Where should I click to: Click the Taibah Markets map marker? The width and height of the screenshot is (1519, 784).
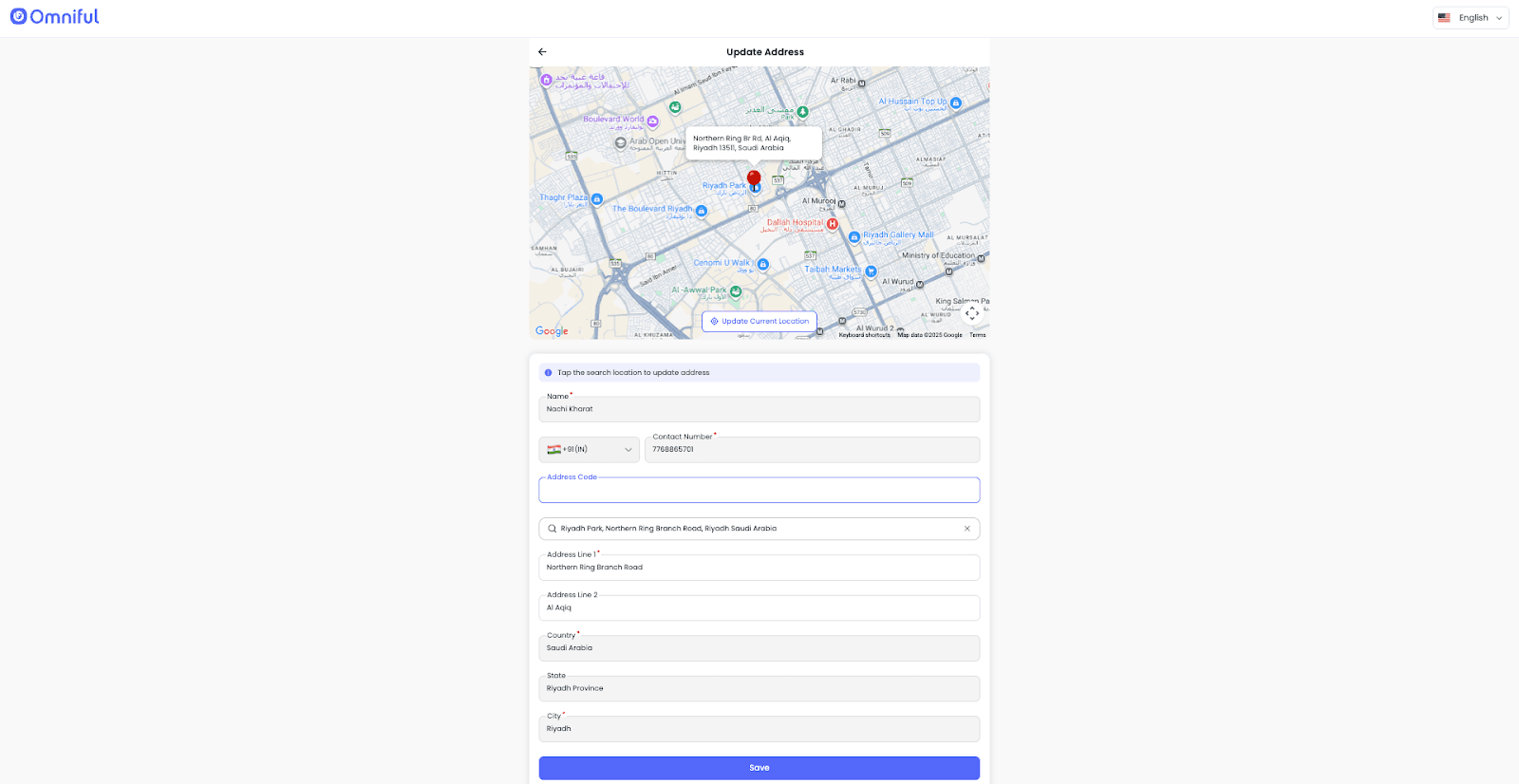(x=871, y=271)
